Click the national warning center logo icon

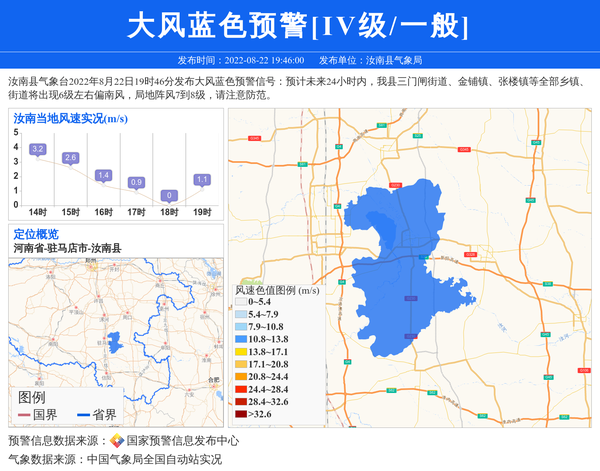click(x=117, y=441)
